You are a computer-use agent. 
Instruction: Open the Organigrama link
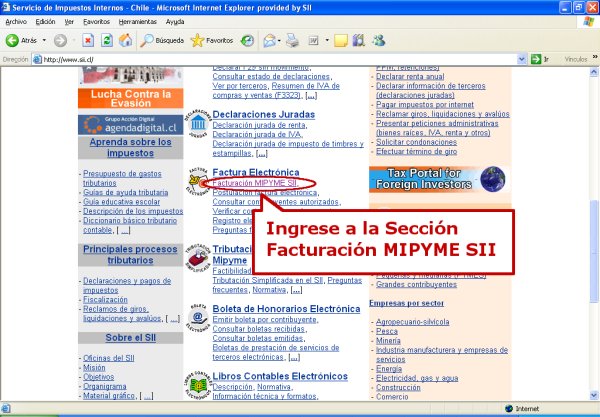coord(104,386)
